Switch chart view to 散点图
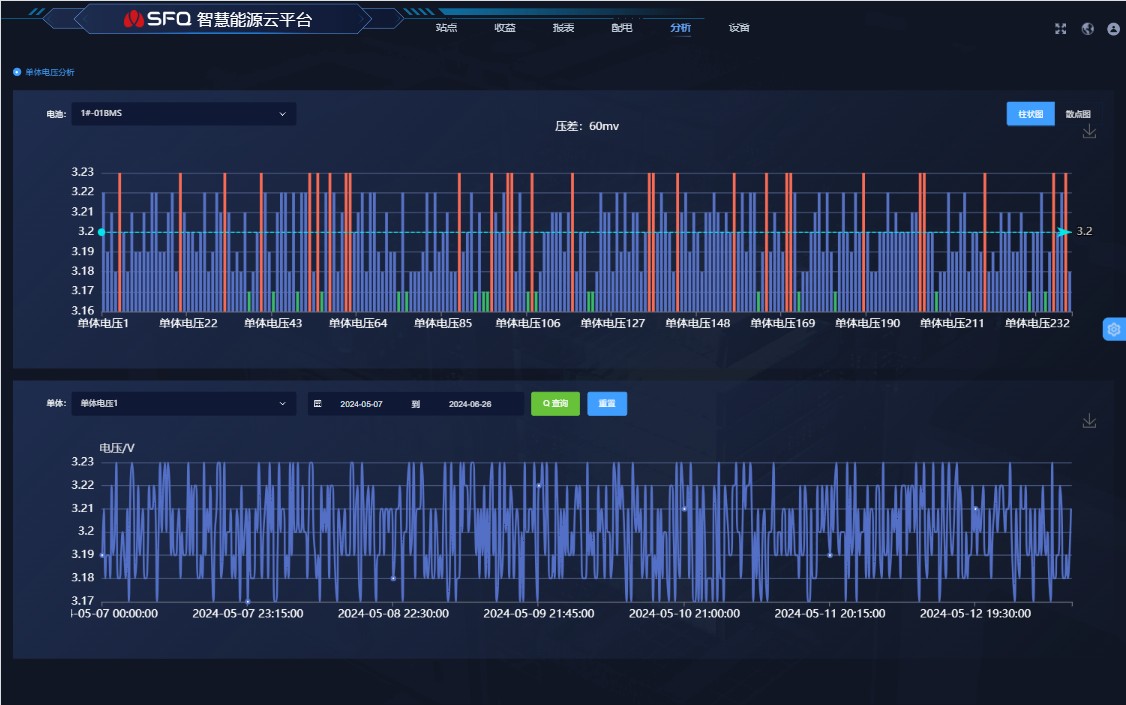The height and width of the screenshot is (705, 1126). [1078, 114]
